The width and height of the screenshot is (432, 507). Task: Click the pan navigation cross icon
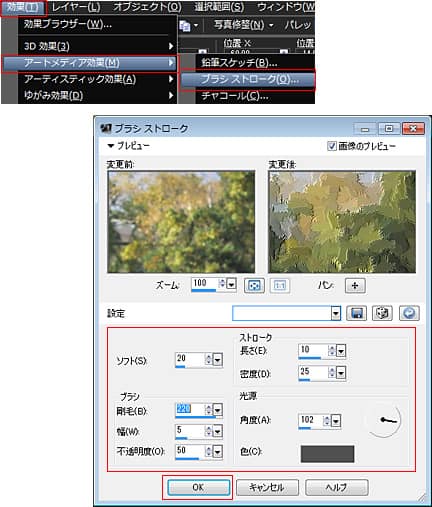(355, 286)
